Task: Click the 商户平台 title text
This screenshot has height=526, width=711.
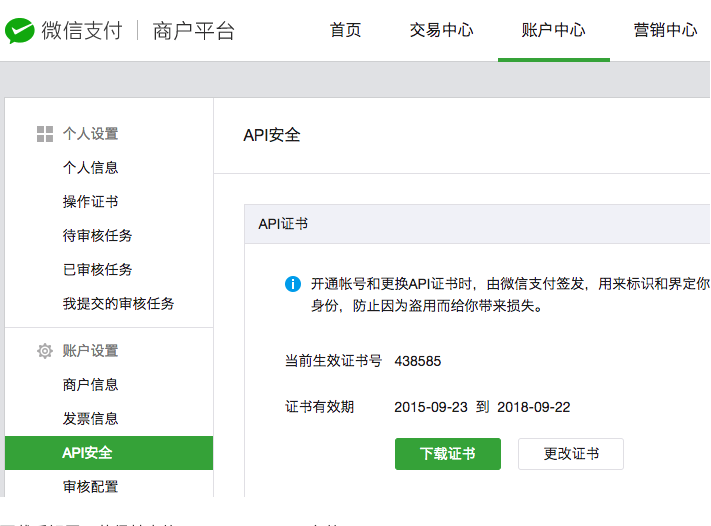Action: [194, 31]
